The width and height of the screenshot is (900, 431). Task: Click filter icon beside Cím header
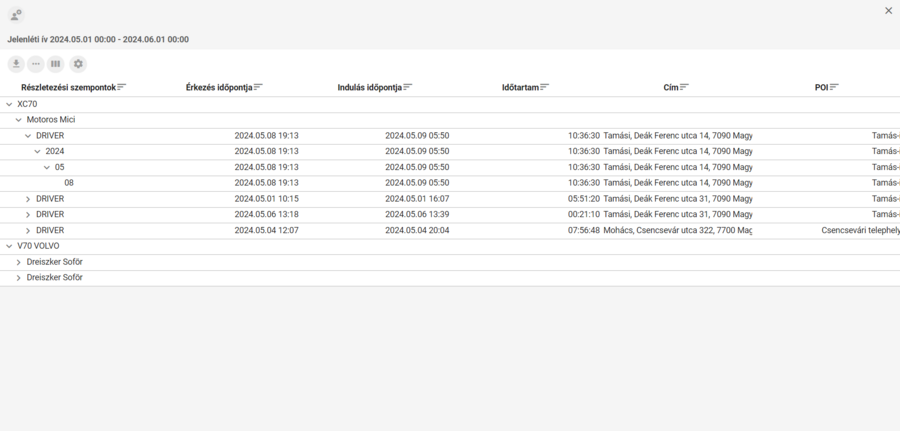click(685, 88)
